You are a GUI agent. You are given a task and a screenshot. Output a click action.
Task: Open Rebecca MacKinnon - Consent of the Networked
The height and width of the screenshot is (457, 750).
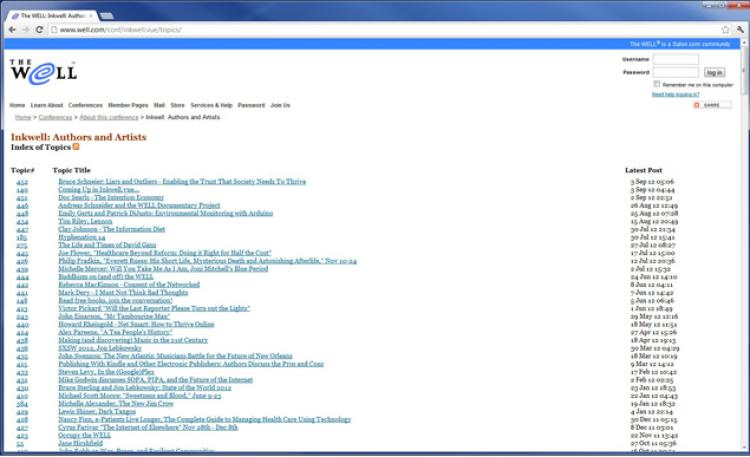[129, 285]
